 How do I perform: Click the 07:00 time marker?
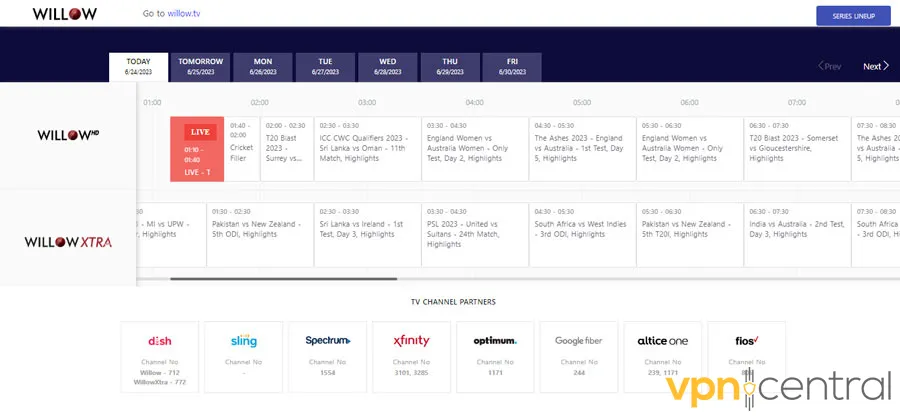point(797,103)
